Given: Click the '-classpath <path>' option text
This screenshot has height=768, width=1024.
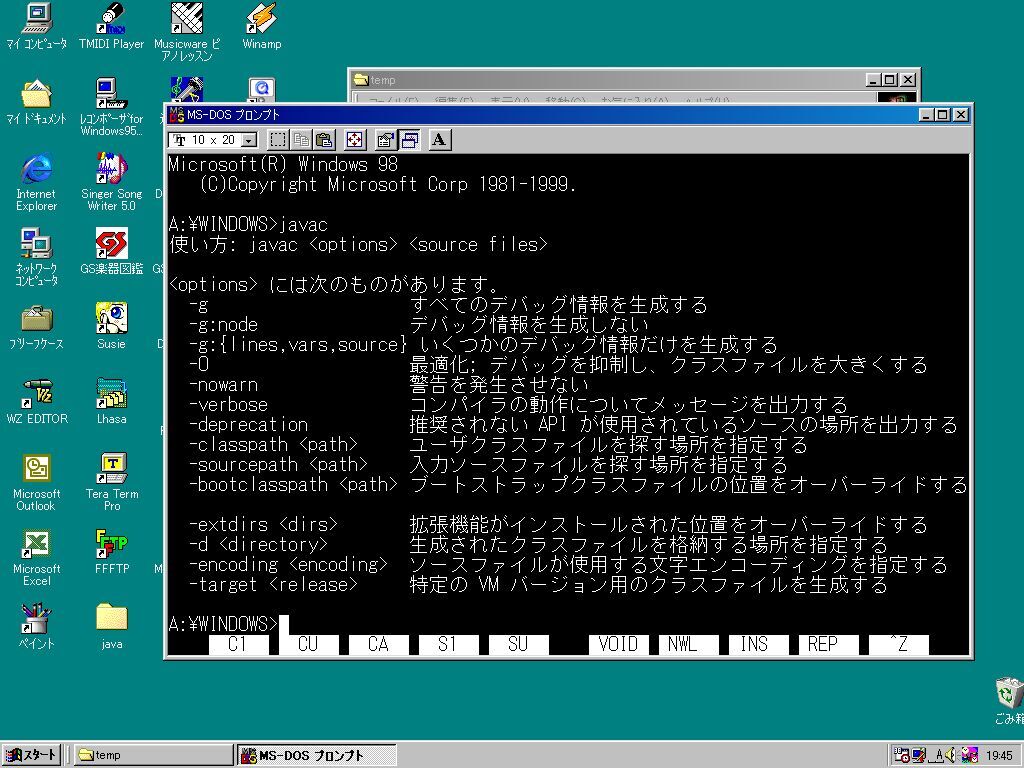Looking at the screenshot, I should click(x=274, y=445).
